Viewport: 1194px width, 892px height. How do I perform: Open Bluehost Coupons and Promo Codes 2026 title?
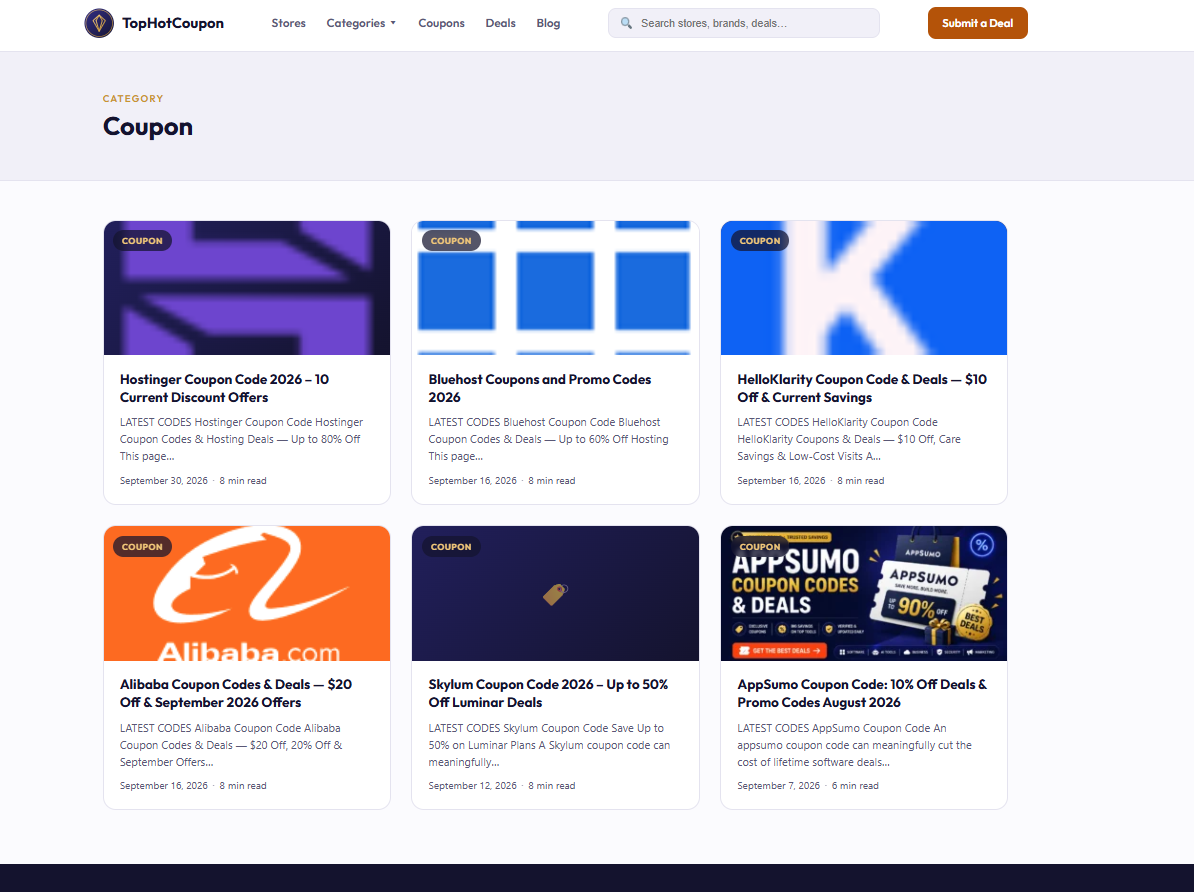click(540, 388)
